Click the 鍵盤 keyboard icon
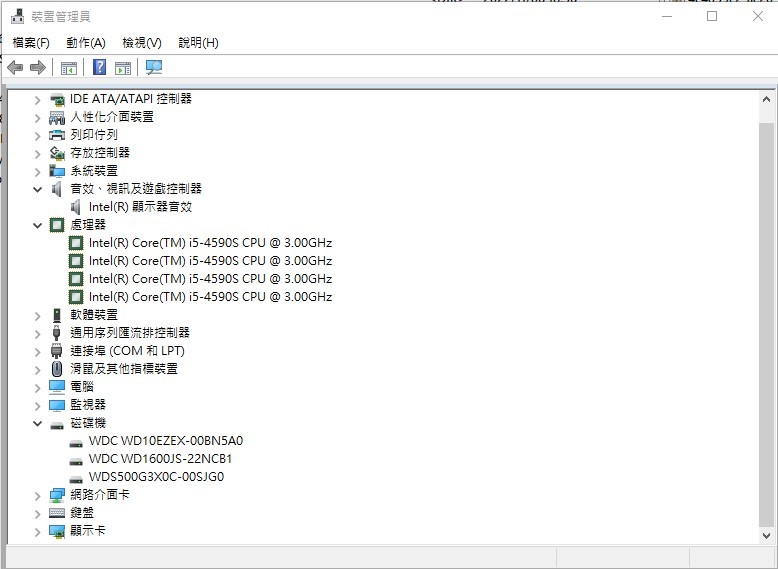778x569 pixels. [x=57, y=513]
